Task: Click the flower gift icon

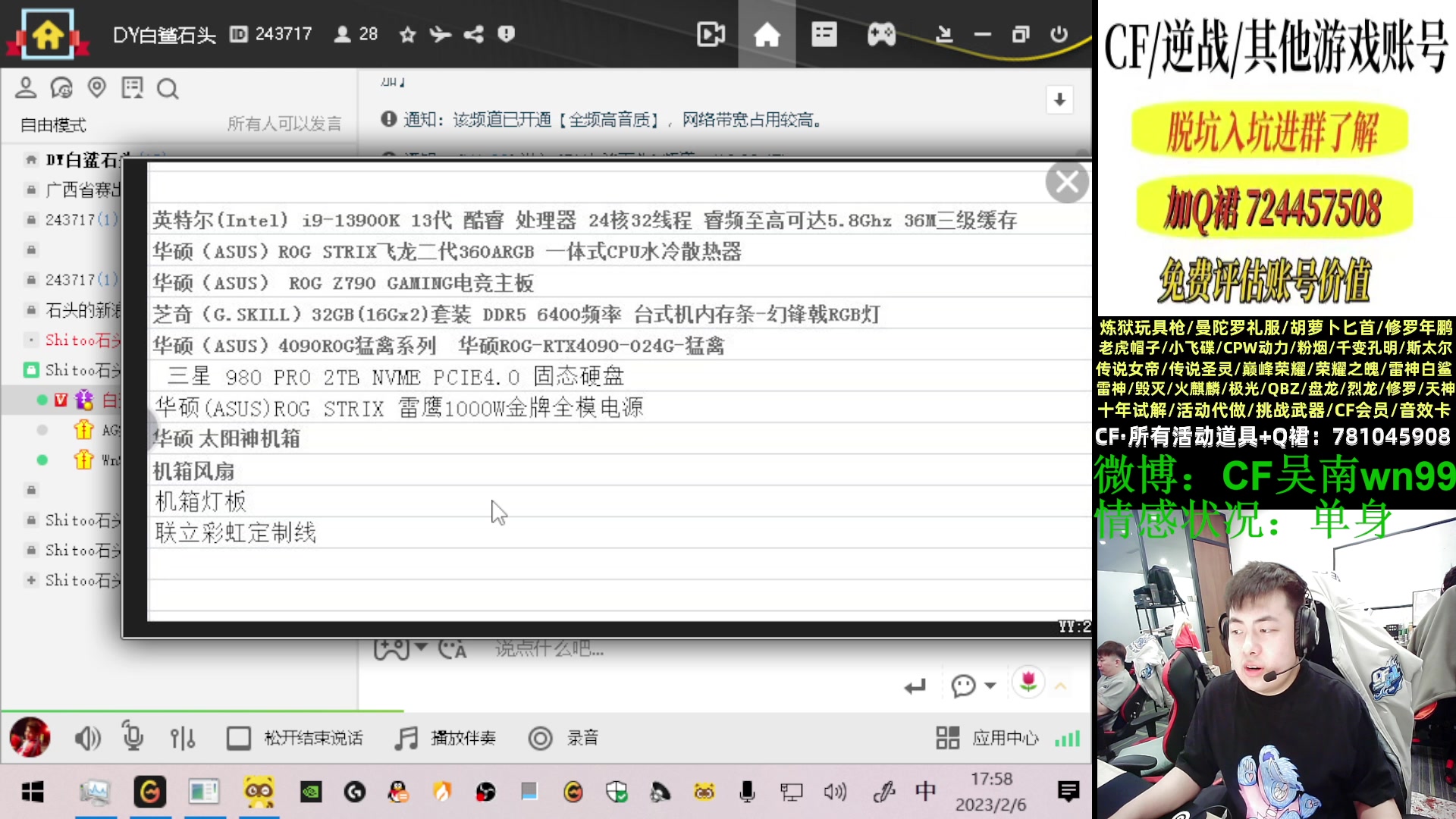Action: click(1028, 683)
